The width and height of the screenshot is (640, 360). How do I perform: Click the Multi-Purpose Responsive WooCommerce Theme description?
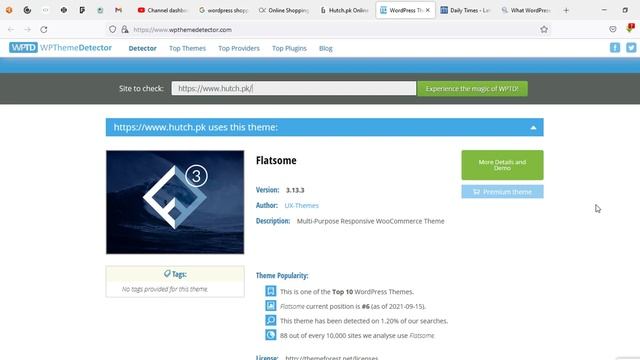tap(370, 221)
